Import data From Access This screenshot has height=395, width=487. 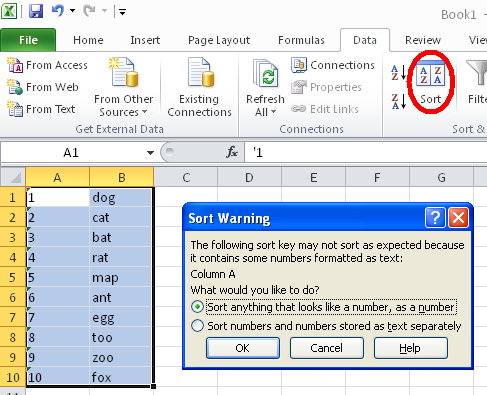pyautogui.click(x=47, y=65)
